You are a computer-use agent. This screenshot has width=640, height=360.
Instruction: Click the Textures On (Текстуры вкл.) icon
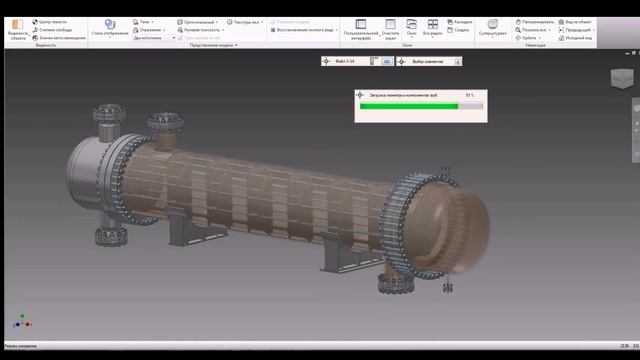coord(229,22)
